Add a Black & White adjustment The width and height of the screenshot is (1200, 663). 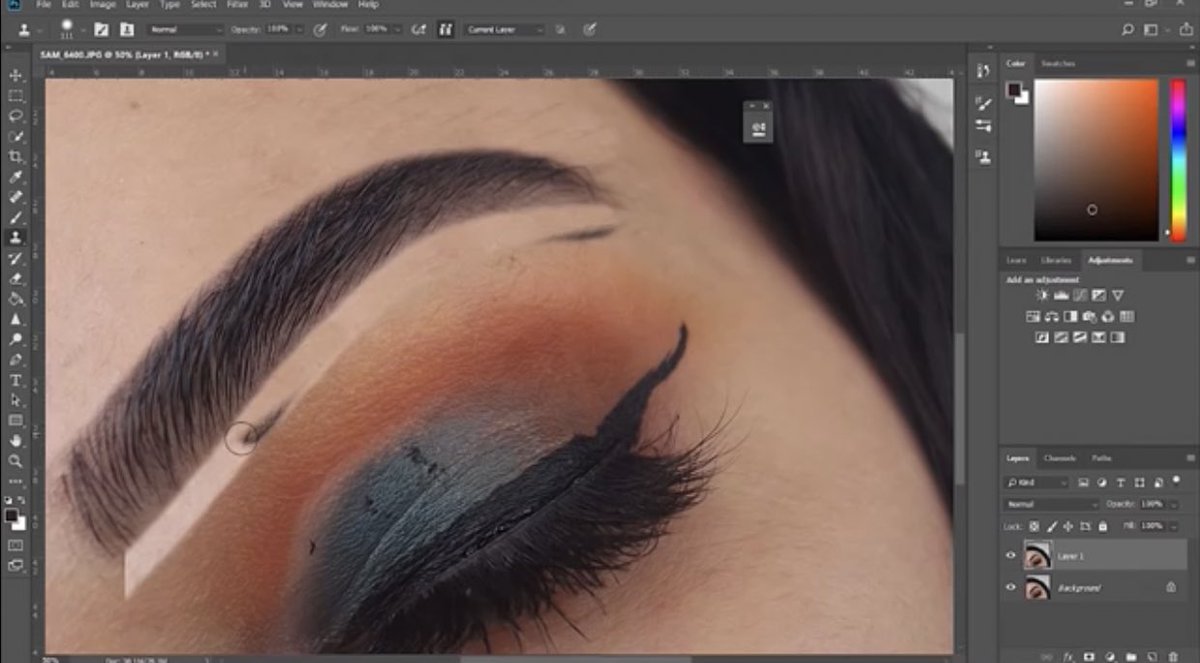click(x=1071, y=317)
